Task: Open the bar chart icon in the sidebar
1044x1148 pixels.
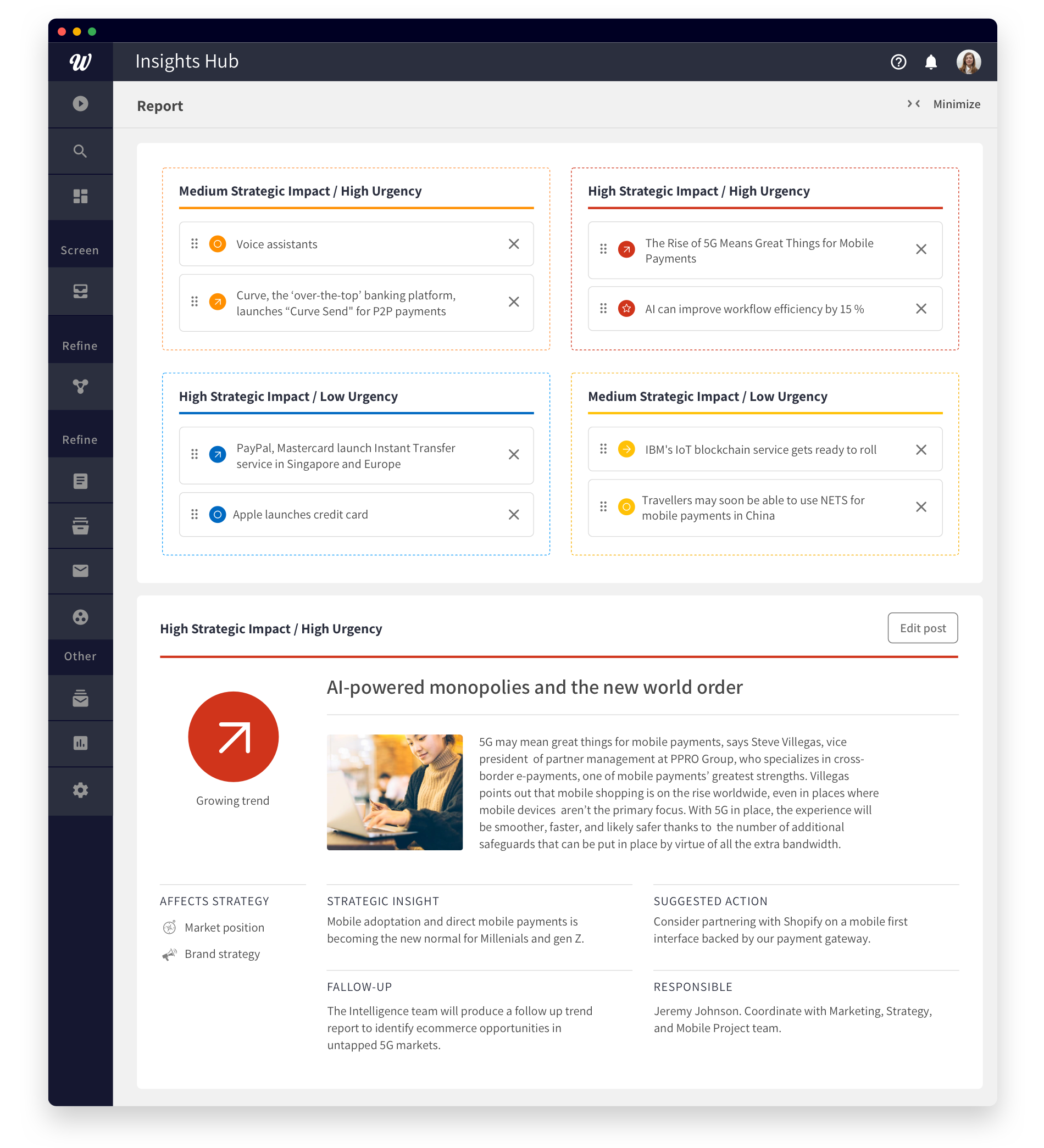Action: pos(80,743)
